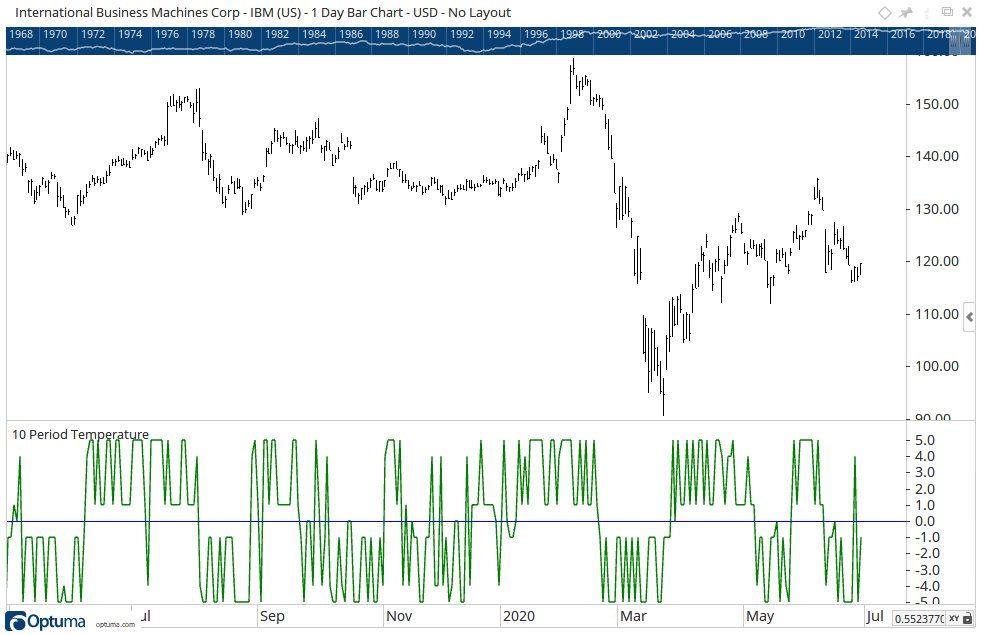Viewport: 982px width, 635px height.
Task: Click the 2020 label on the date axis
Action: point(519,616)
